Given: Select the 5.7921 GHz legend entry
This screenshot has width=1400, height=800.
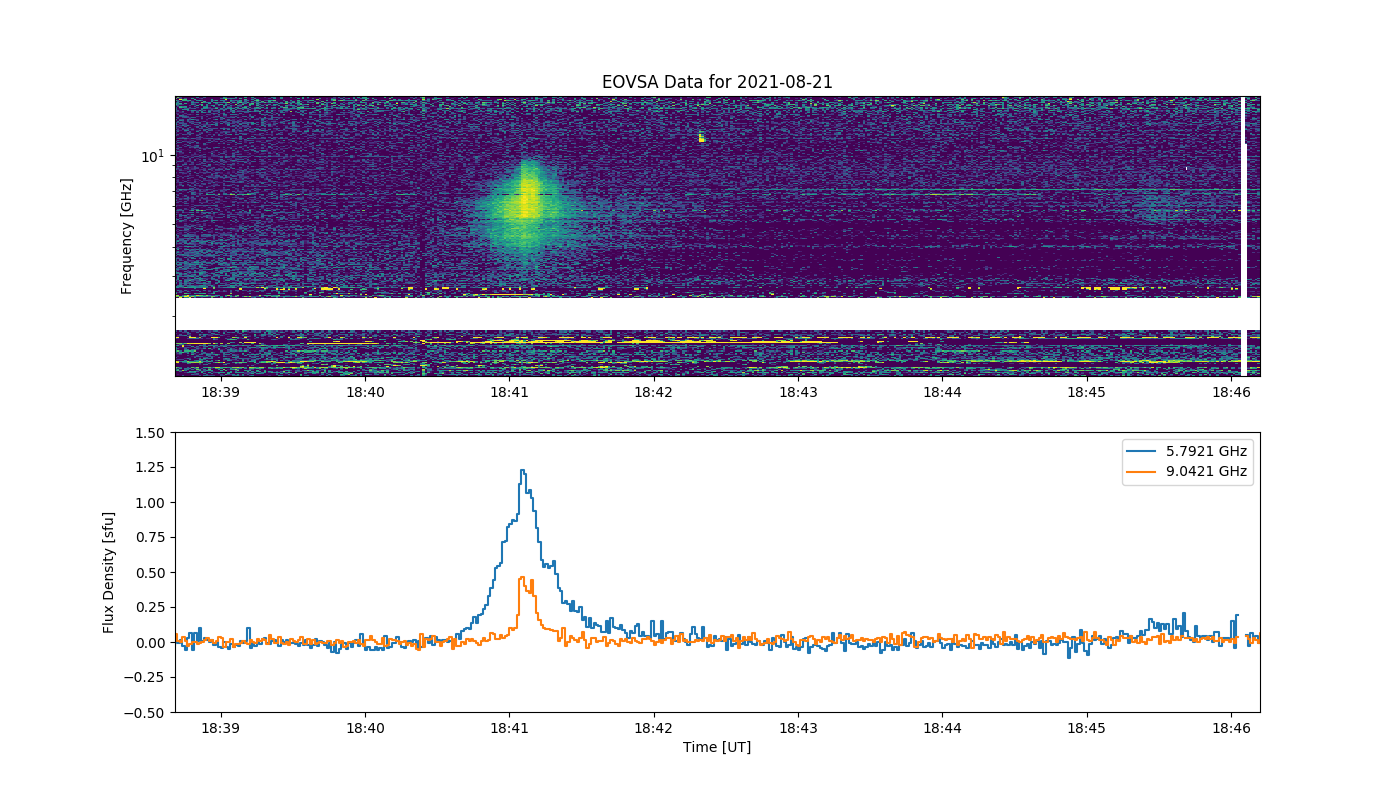Looking at the screenshot, I should pyautogui.click(x=1207, y=452).
